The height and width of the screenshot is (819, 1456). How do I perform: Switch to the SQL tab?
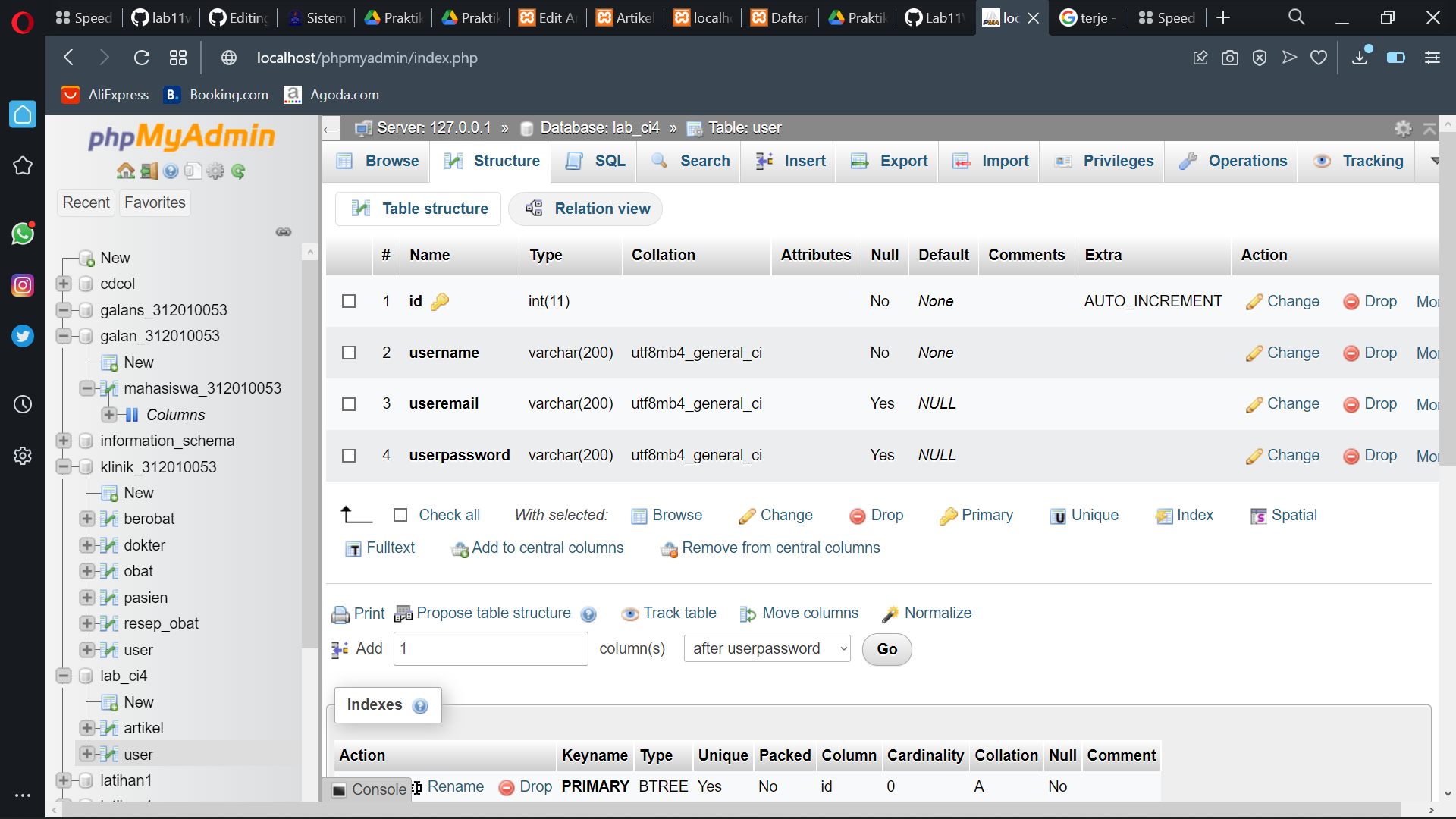tap(594, 161)
